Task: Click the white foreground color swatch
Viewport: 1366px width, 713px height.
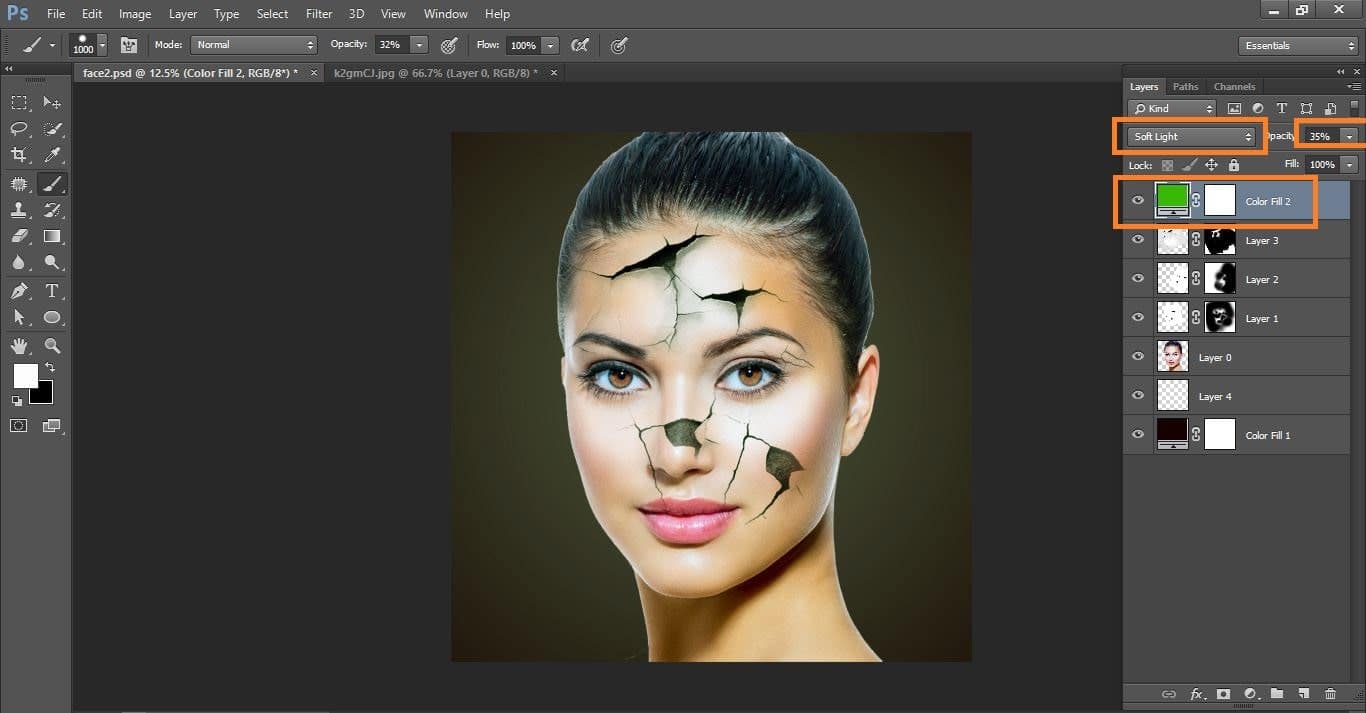Action: (25, 376)
